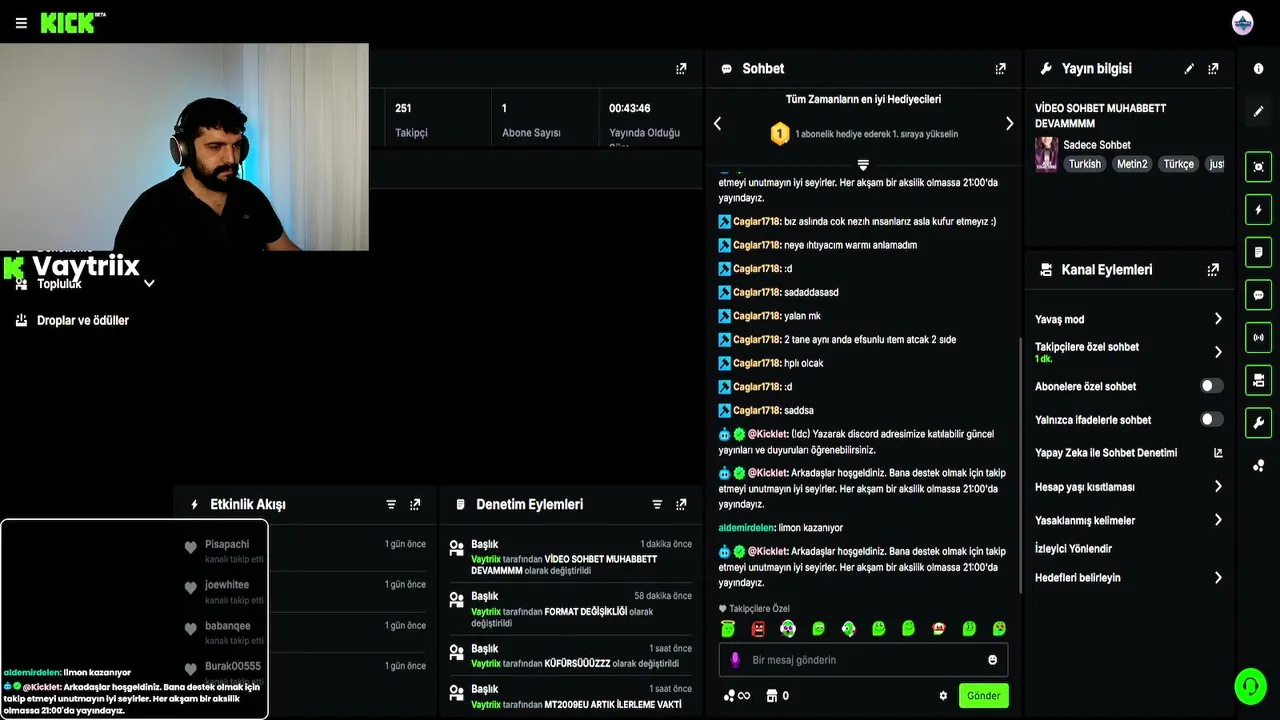Expand Yasaklanmış kelimeler options

coord(1218,520)
